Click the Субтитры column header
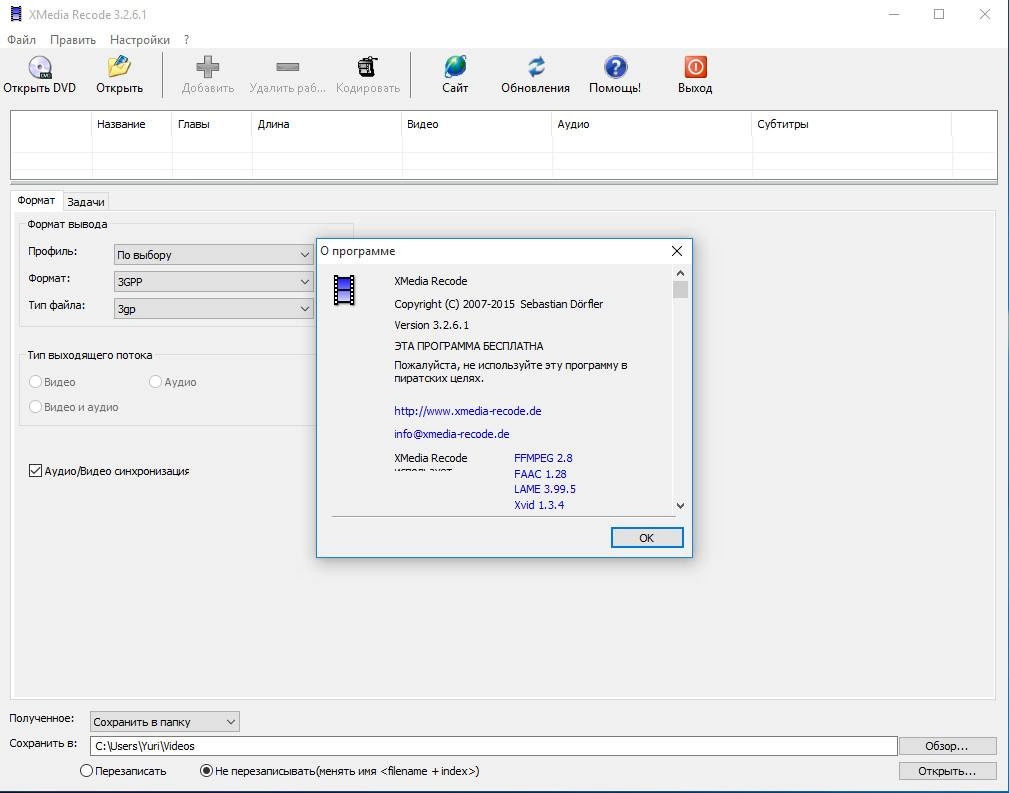 851,124
